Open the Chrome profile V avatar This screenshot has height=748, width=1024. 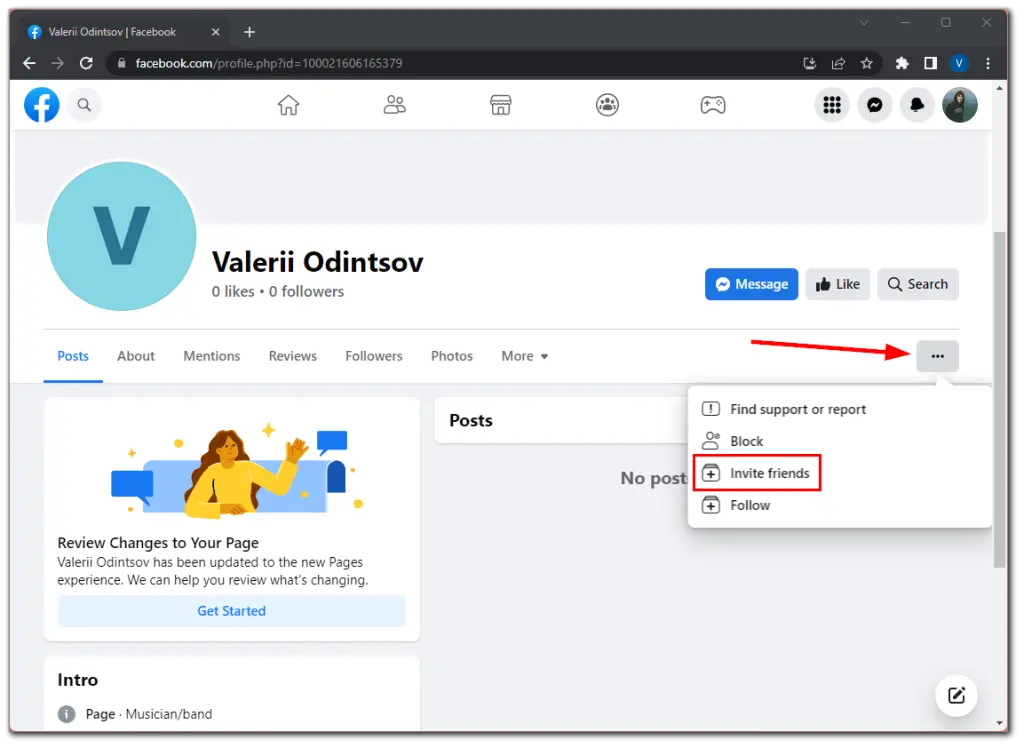click(959, 63)
